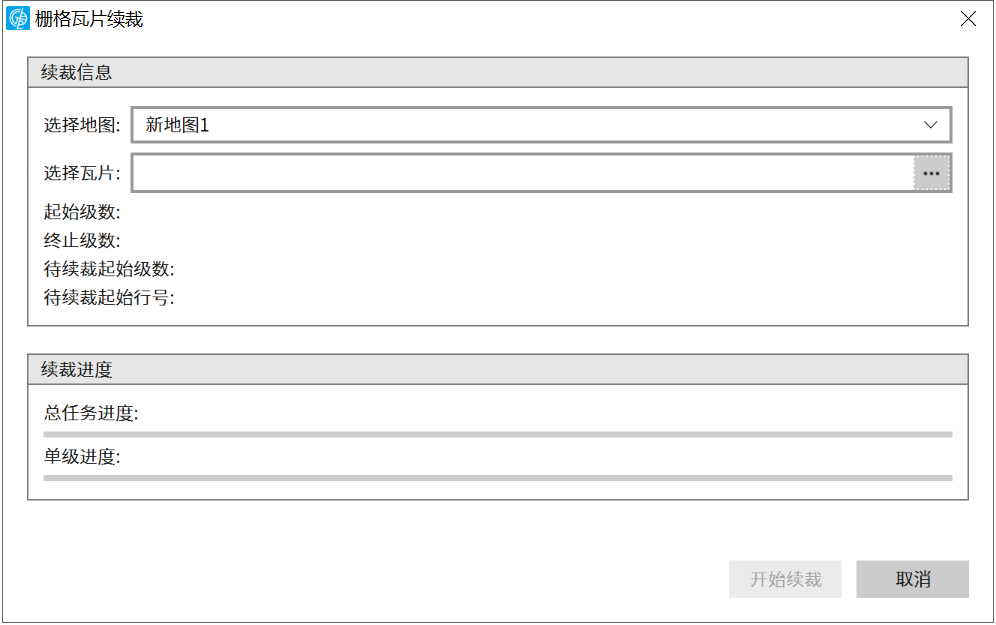Screen dimensions: 996x625
Task: Click the 起始级数 label
Action: pos(82,212)
